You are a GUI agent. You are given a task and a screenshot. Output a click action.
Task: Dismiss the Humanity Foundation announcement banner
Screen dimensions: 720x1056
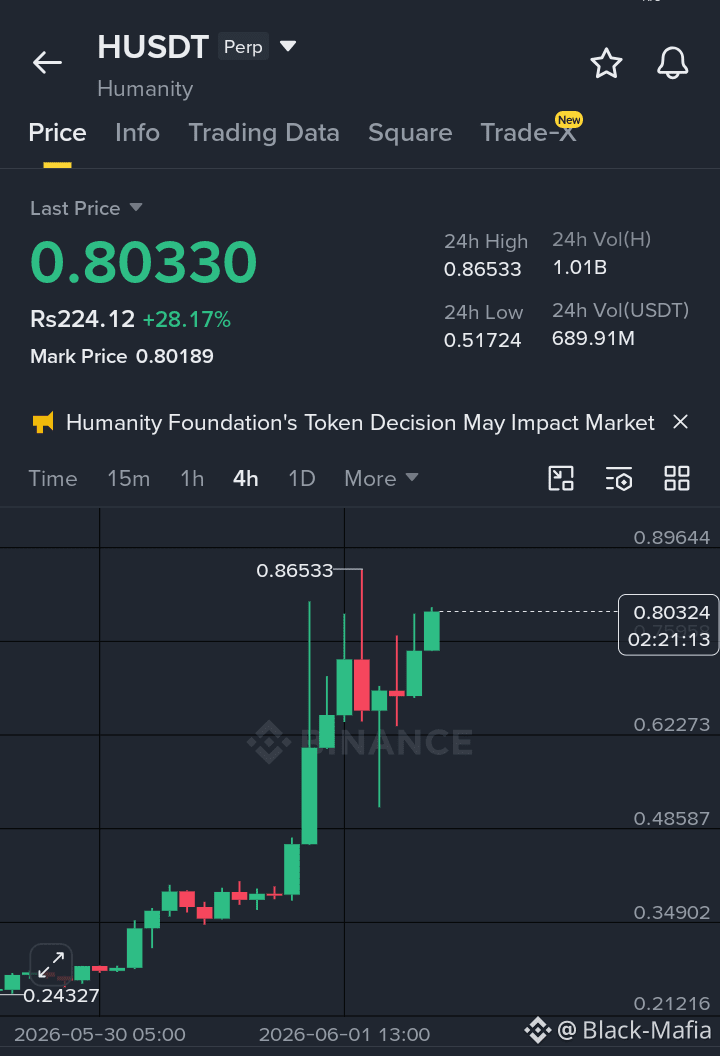pos(681,422)
